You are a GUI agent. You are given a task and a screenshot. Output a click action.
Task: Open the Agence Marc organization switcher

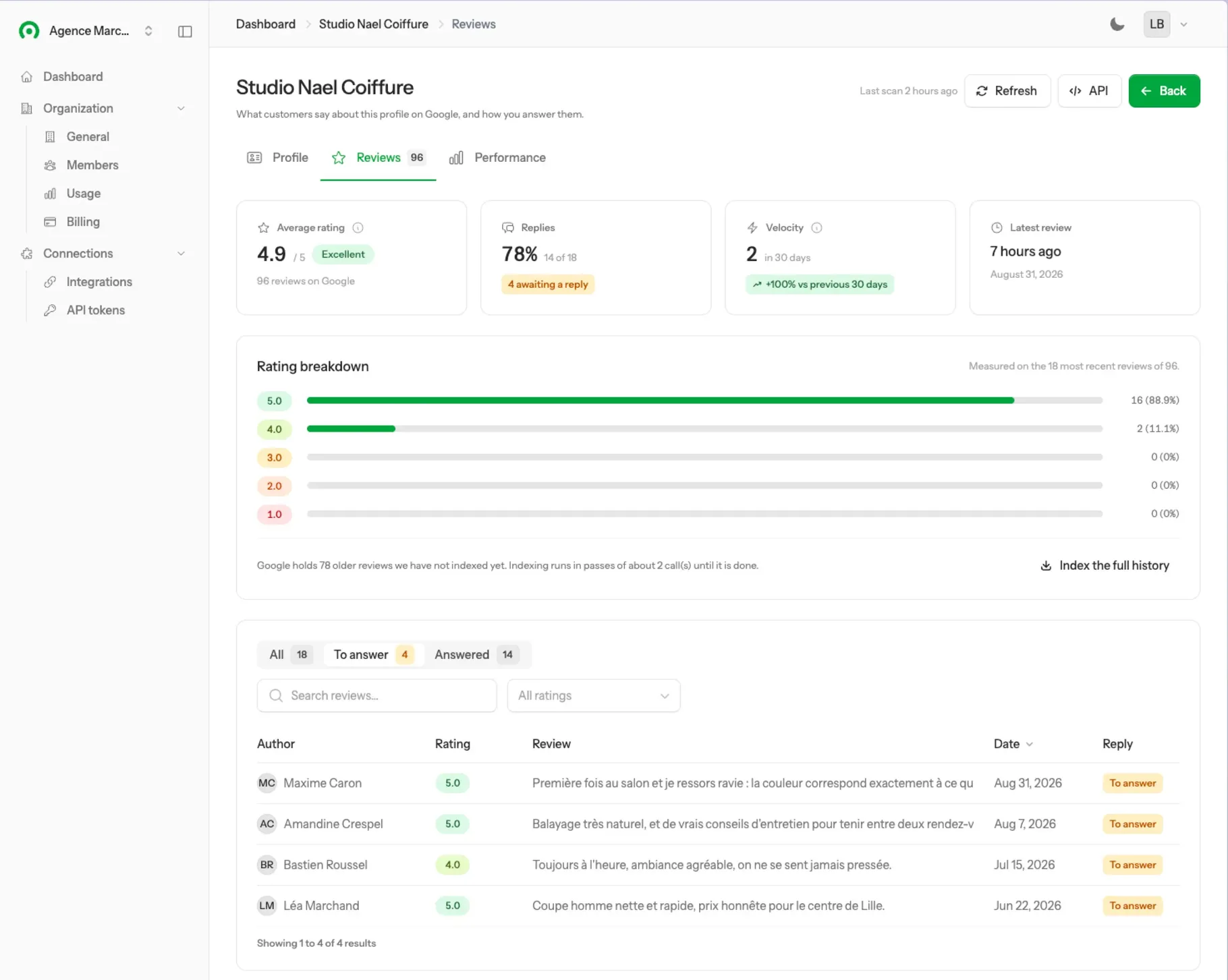(x=88, y=31)
